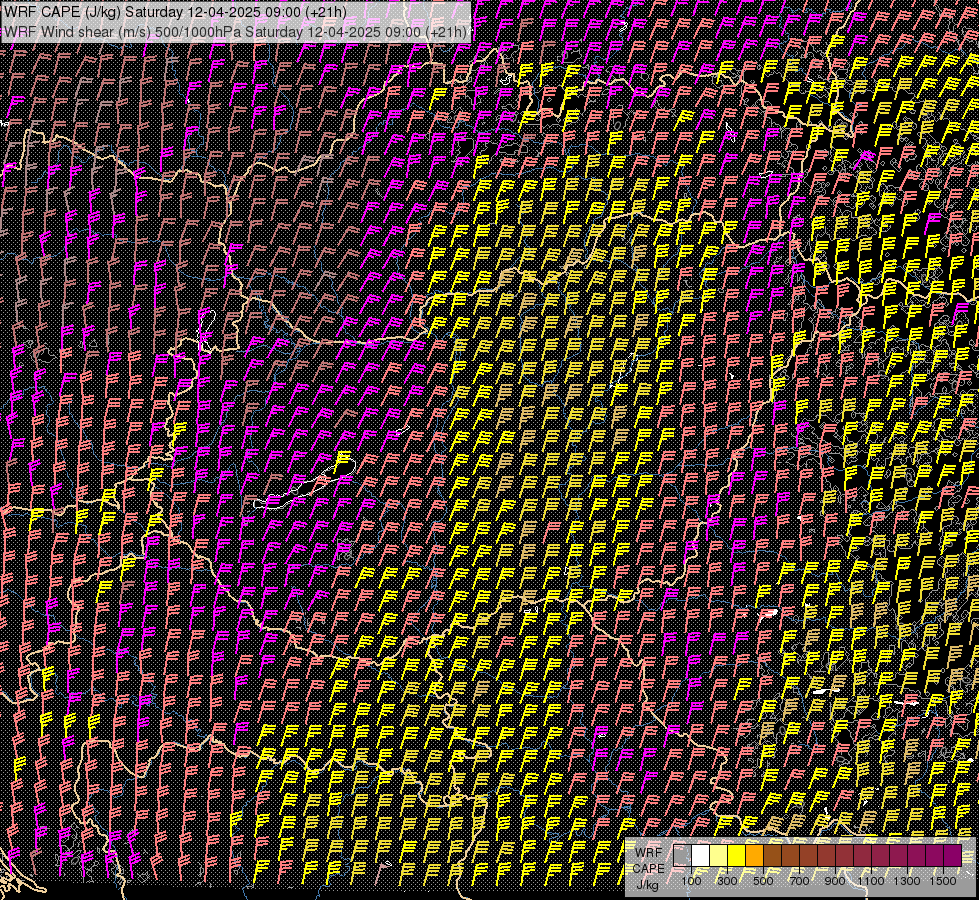Select the rightmost purple legend swatch
This screenshot has height=900, width=979.
[x=953, y=856]
